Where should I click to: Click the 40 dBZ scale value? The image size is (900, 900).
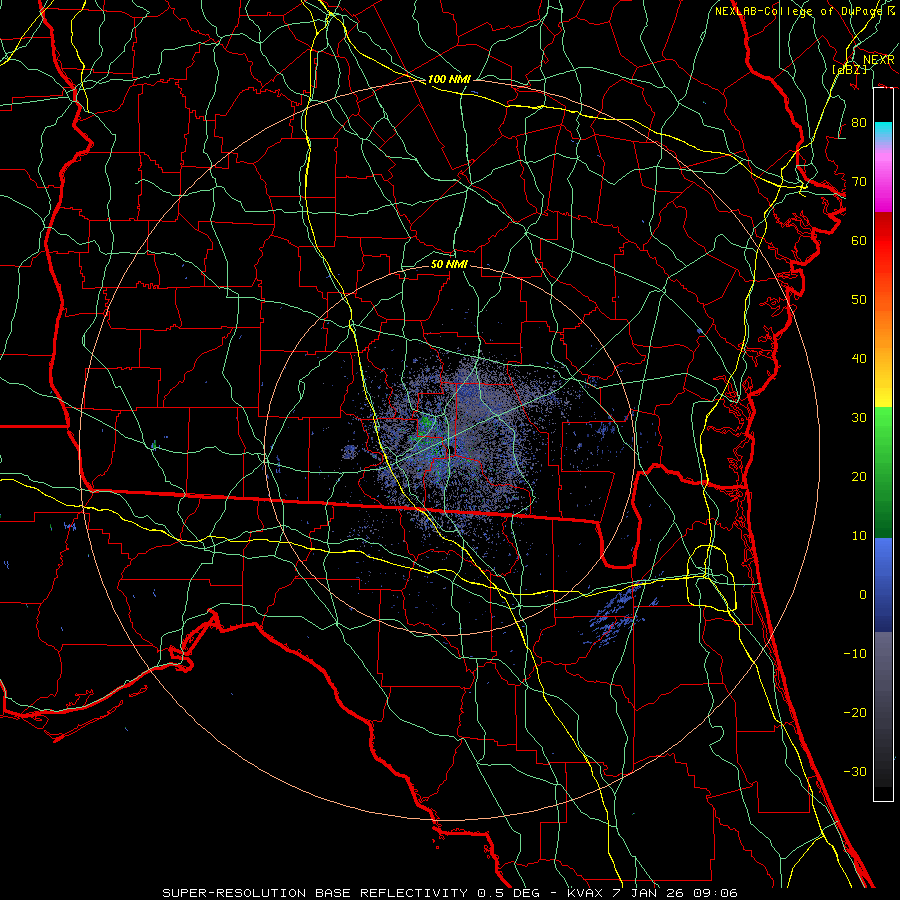click(859, 359)
